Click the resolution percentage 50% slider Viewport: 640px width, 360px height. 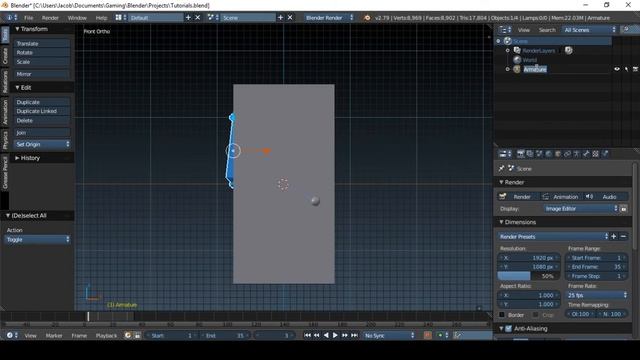click(529, 276)
